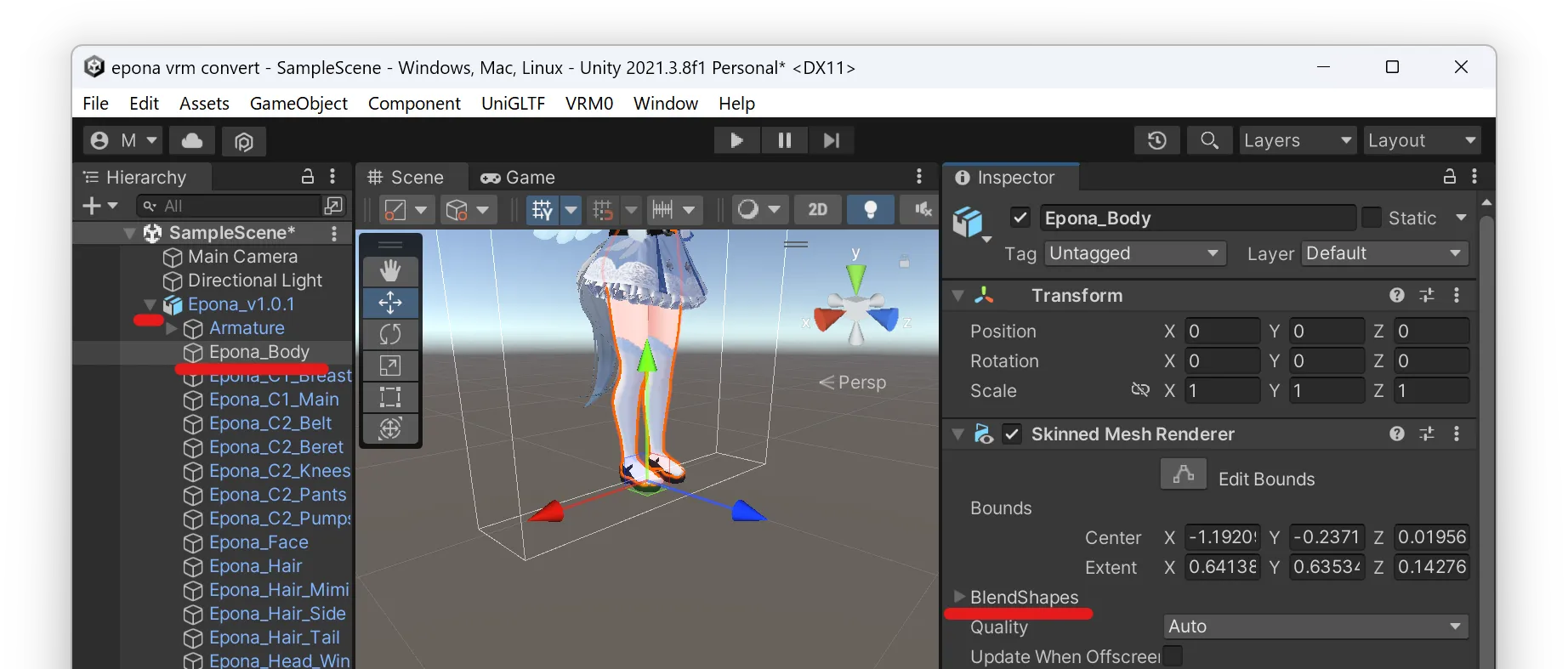Change Epona_Body GameObject icon
The image size is (1568, 669).
971,224
